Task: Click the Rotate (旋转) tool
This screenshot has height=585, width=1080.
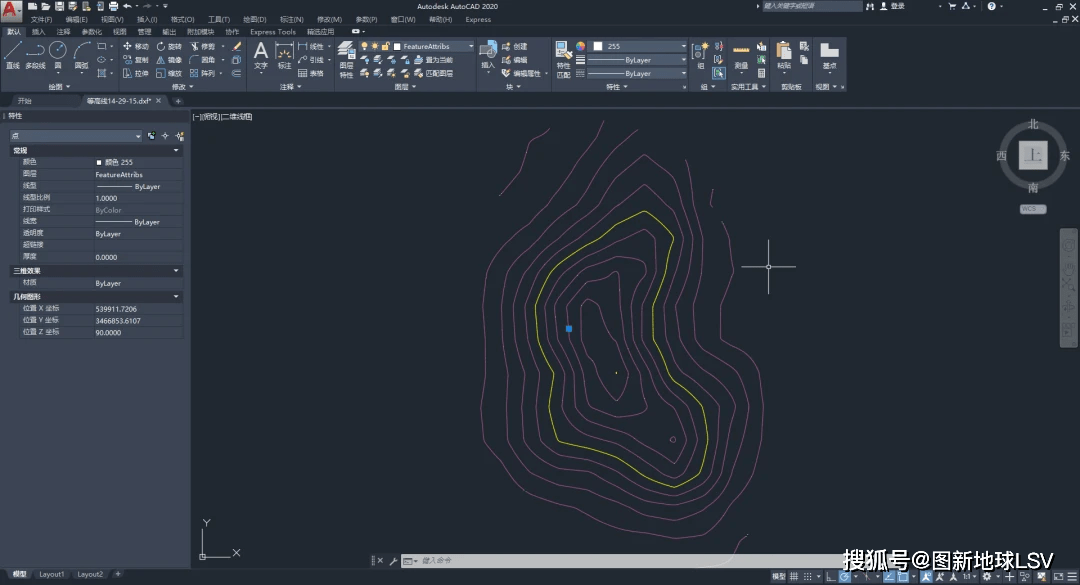Action: [169, 46]
